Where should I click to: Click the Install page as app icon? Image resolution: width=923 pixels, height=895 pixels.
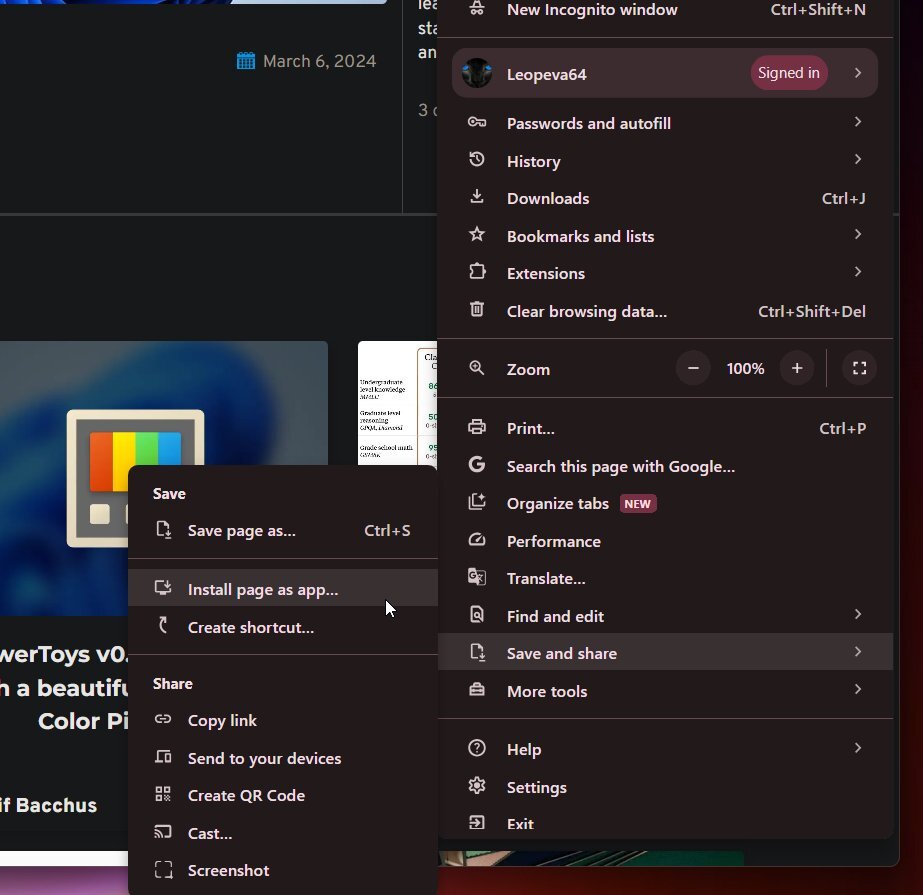(x=163, y=588)
